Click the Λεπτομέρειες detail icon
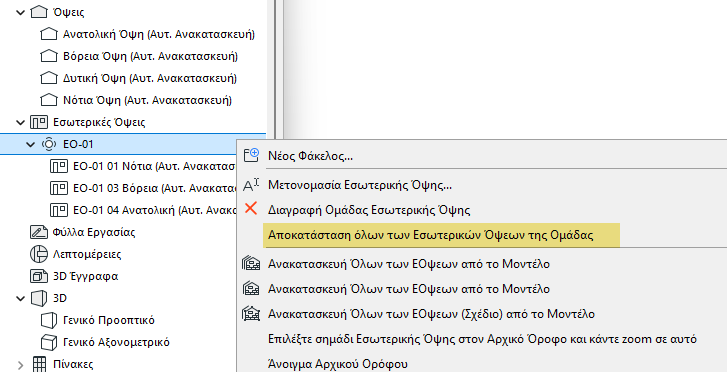The image size is (727, 372). (x=39, y=254)
